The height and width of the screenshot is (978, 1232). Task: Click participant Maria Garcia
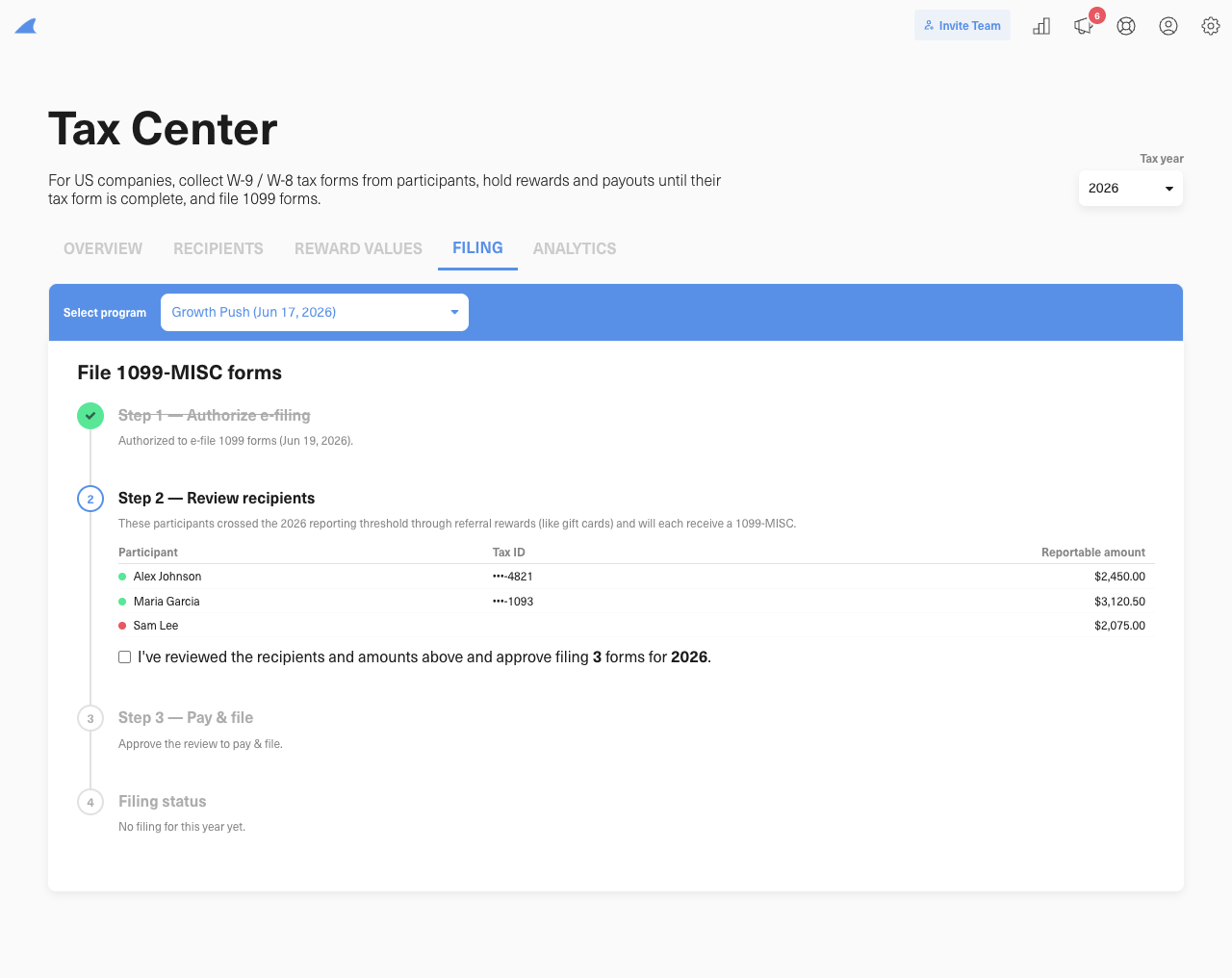[167, 602]
